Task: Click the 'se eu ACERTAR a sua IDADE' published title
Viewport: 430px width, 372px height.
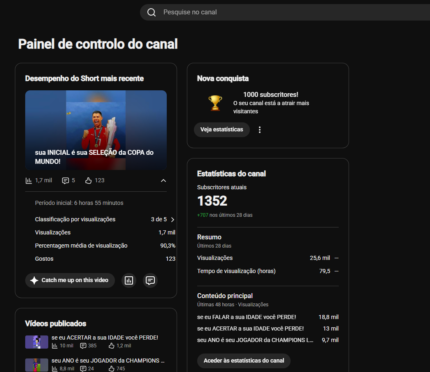Action: click(105, 338)
